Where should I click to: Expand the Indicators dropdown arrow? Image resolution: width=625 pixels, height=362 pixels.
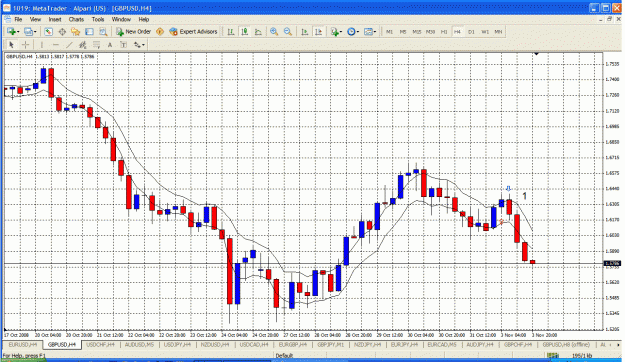pyautogui.click(x=341, y=32)
